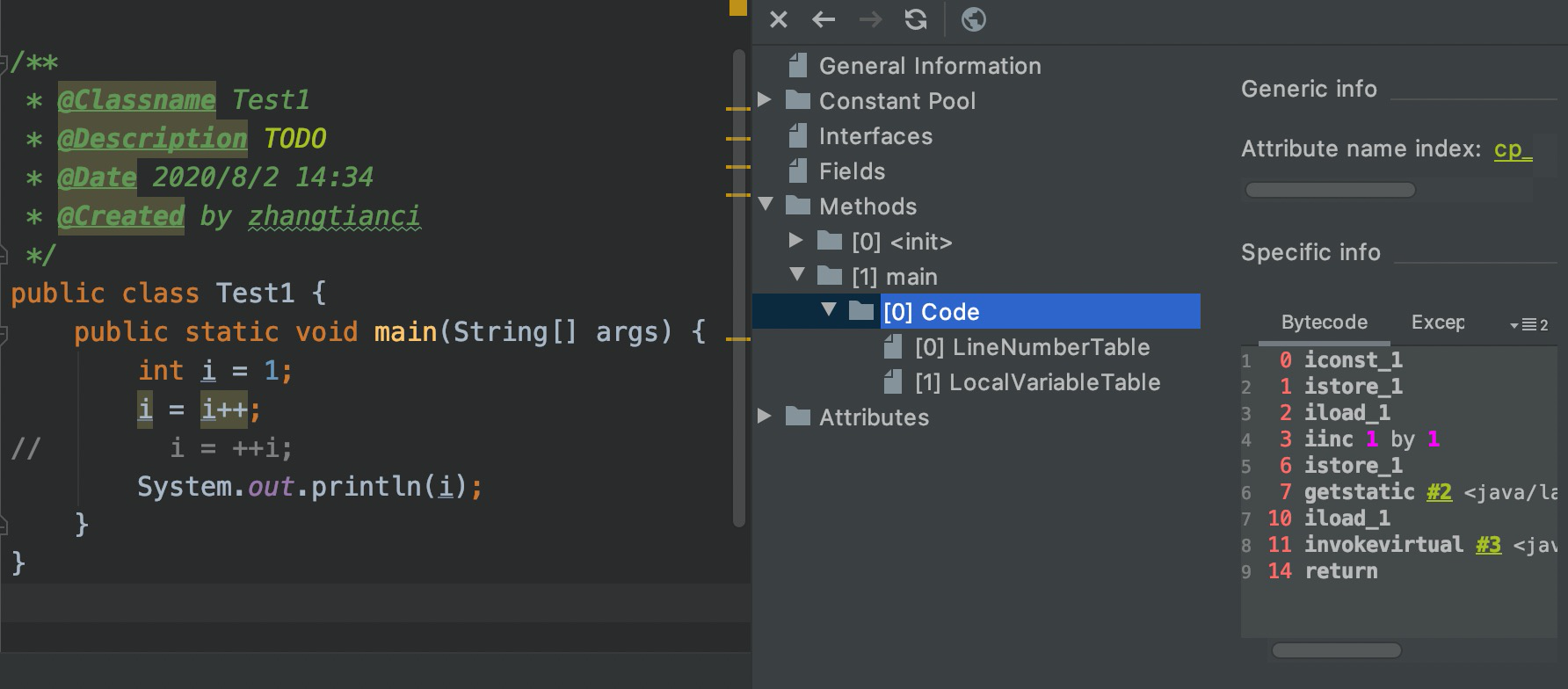This screenshot has height=689, width=1568.
Task: Open the hidden tabs dropdown list
Action: [x=1528, y=325]
